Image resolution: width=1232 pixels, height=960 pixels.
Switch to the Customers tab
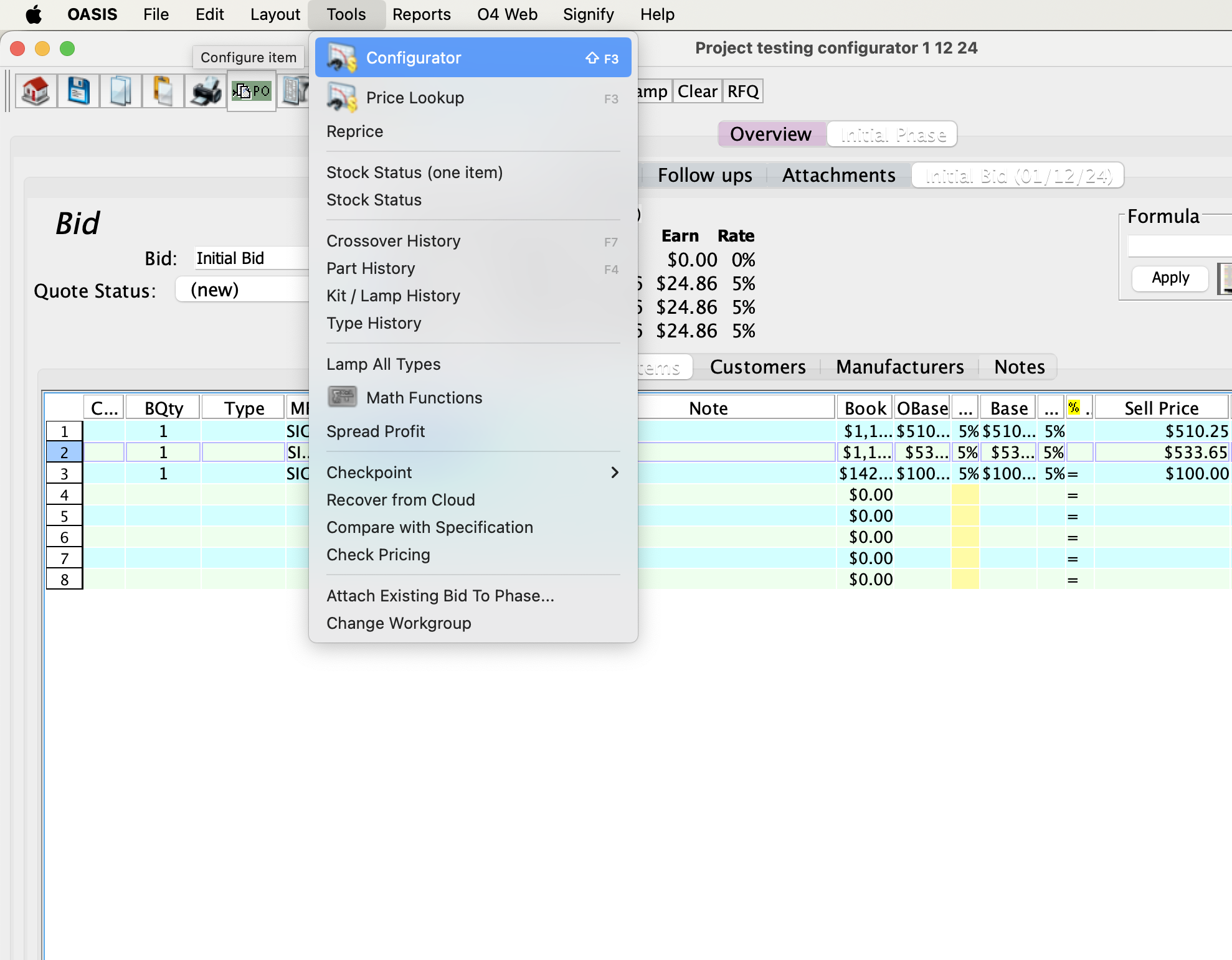point(757,367)
